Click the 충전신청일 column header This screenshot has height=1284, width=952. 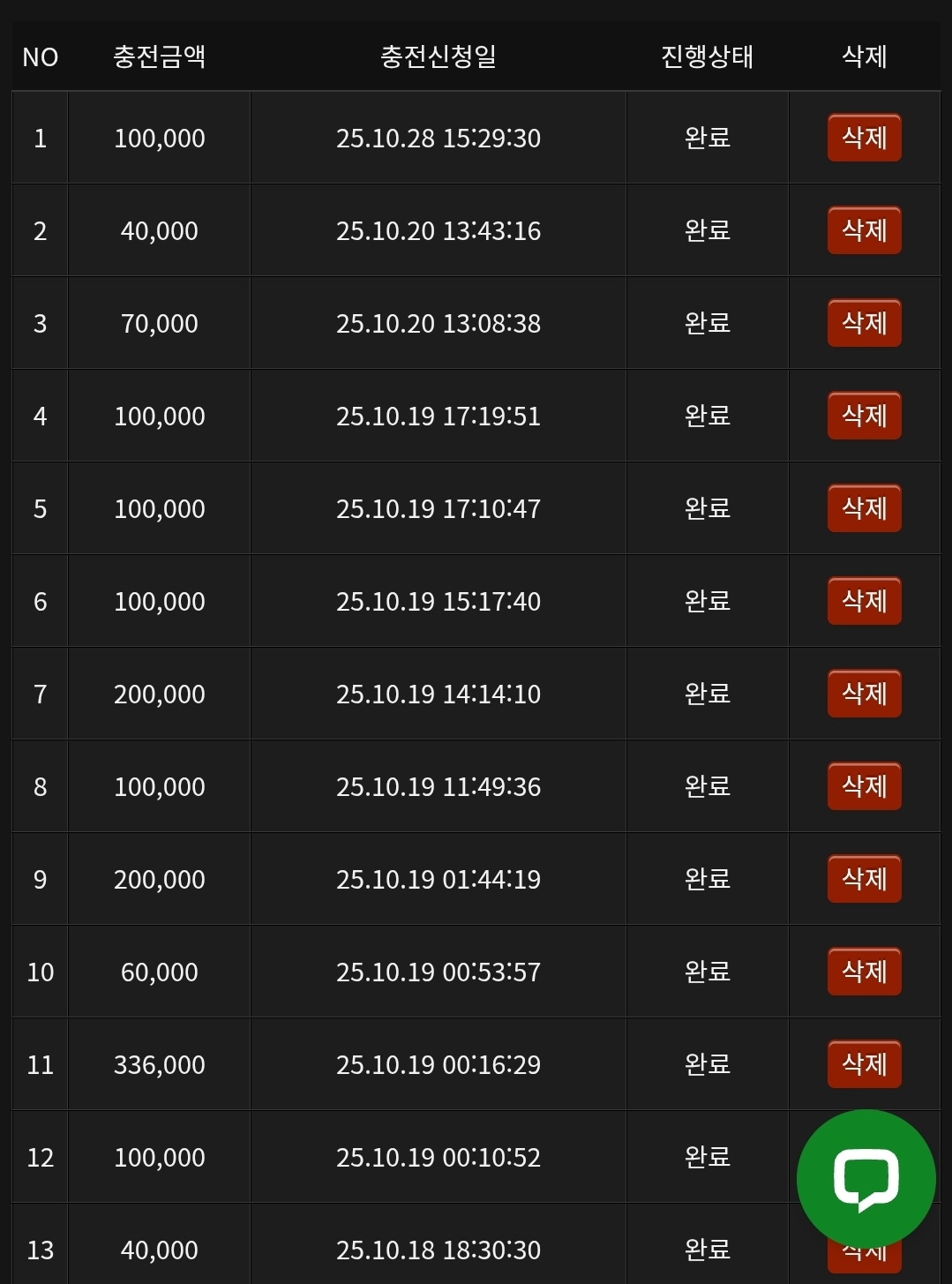tap(439, 56)
